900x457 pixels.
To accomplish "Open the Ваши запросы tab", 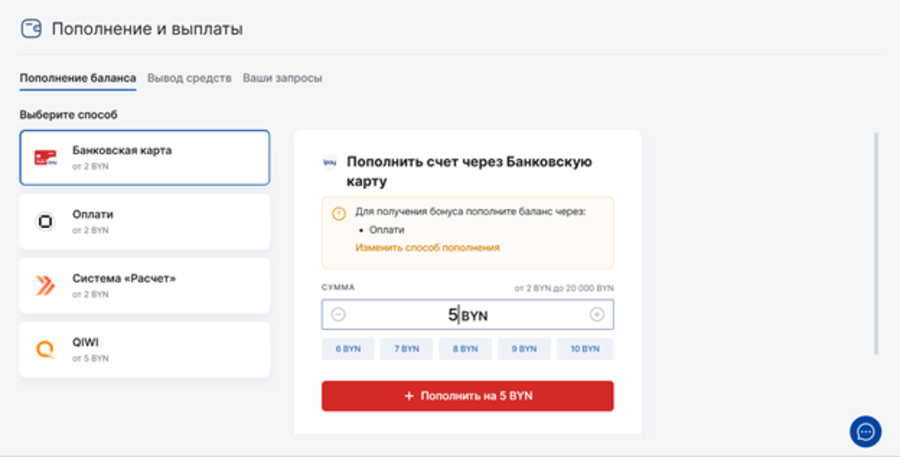I will [x=282, y=78].
